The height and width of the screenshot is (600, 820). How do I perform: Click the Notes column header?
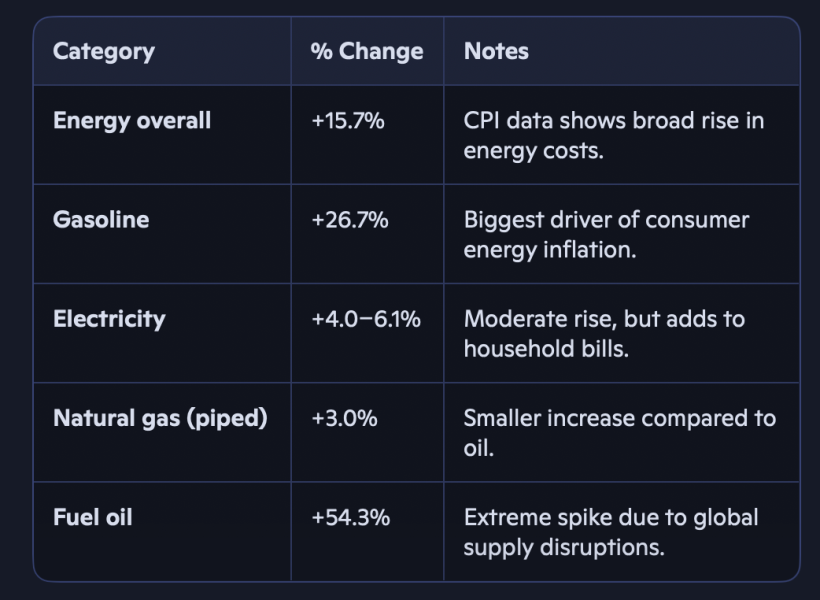pos(496,51)
